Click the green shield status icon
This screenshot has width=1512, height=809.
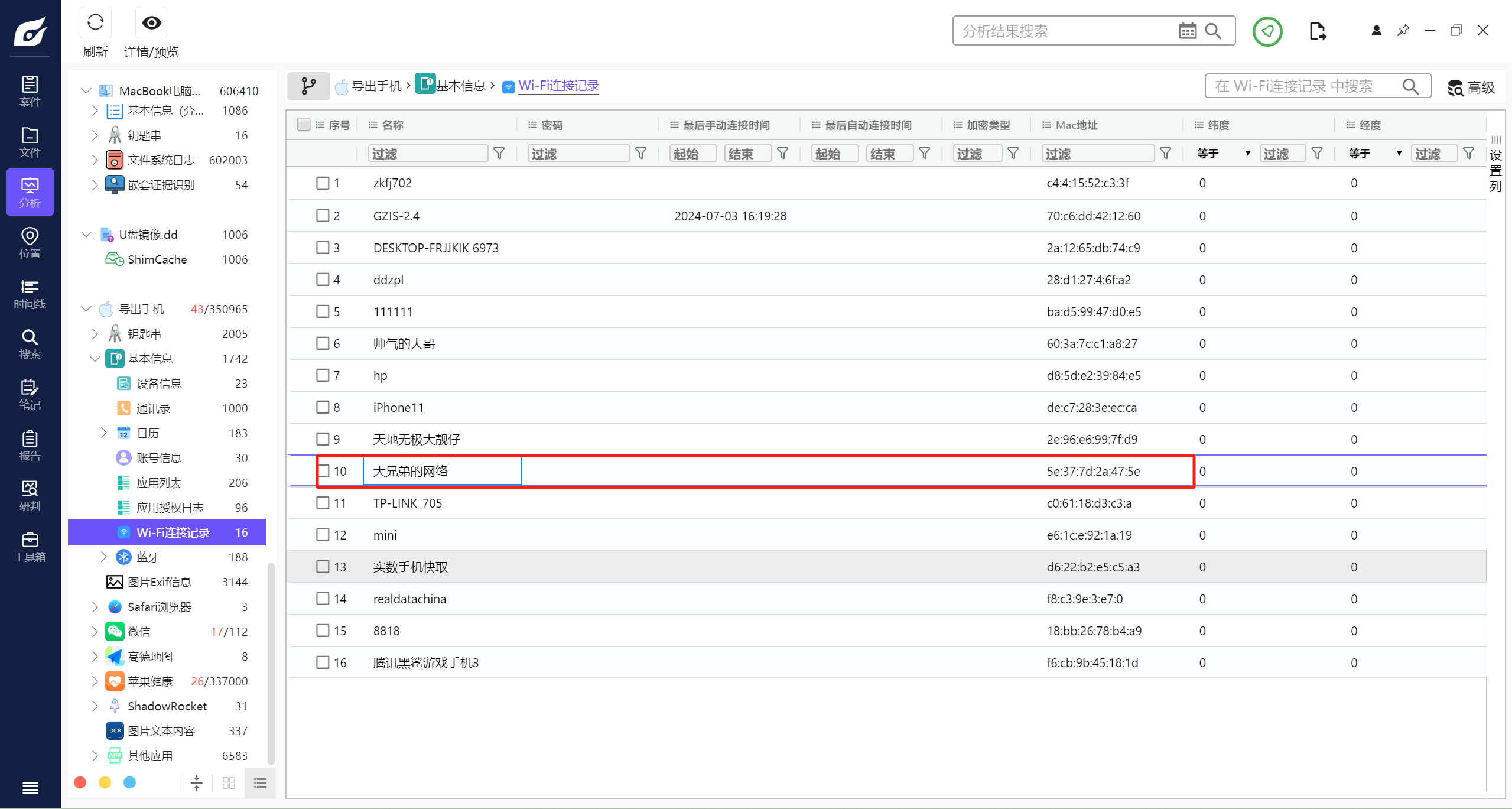pyautogui.click(x=1267, y=31)
